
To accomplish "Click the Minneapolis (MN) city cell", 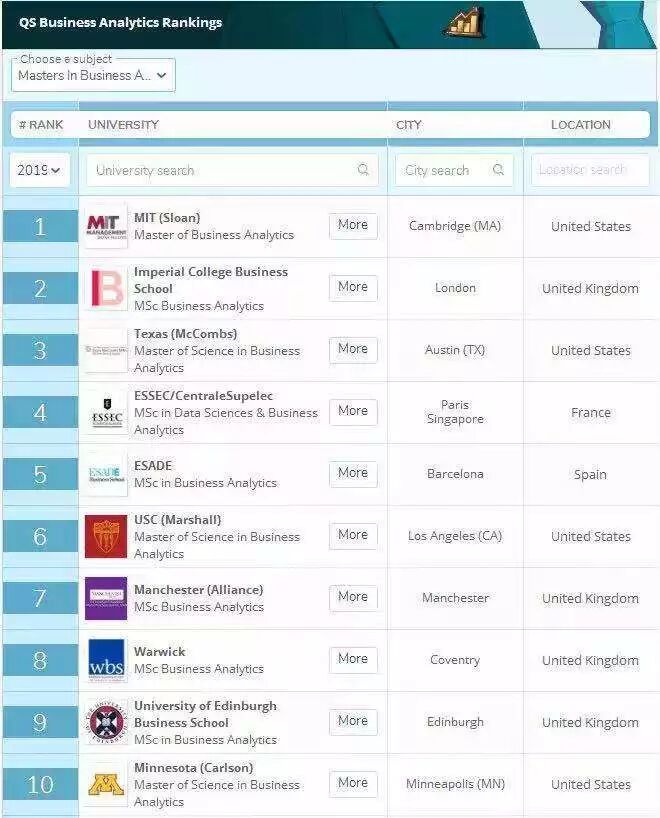I will click(455, 784).
